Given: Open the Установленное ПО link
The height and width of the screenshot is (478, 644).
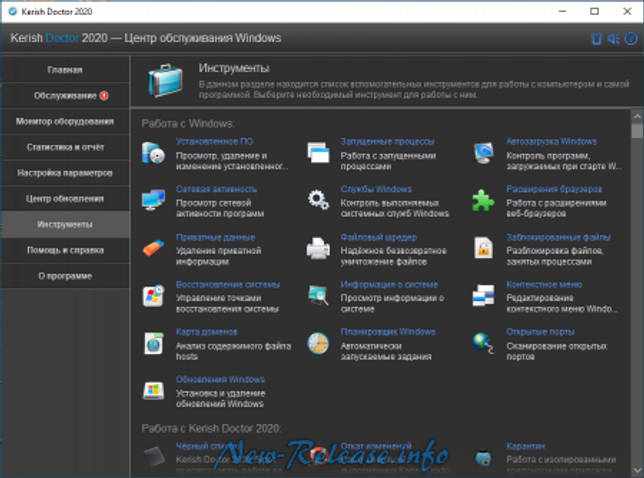Looking at the screenshot, I should coord(214,141).
